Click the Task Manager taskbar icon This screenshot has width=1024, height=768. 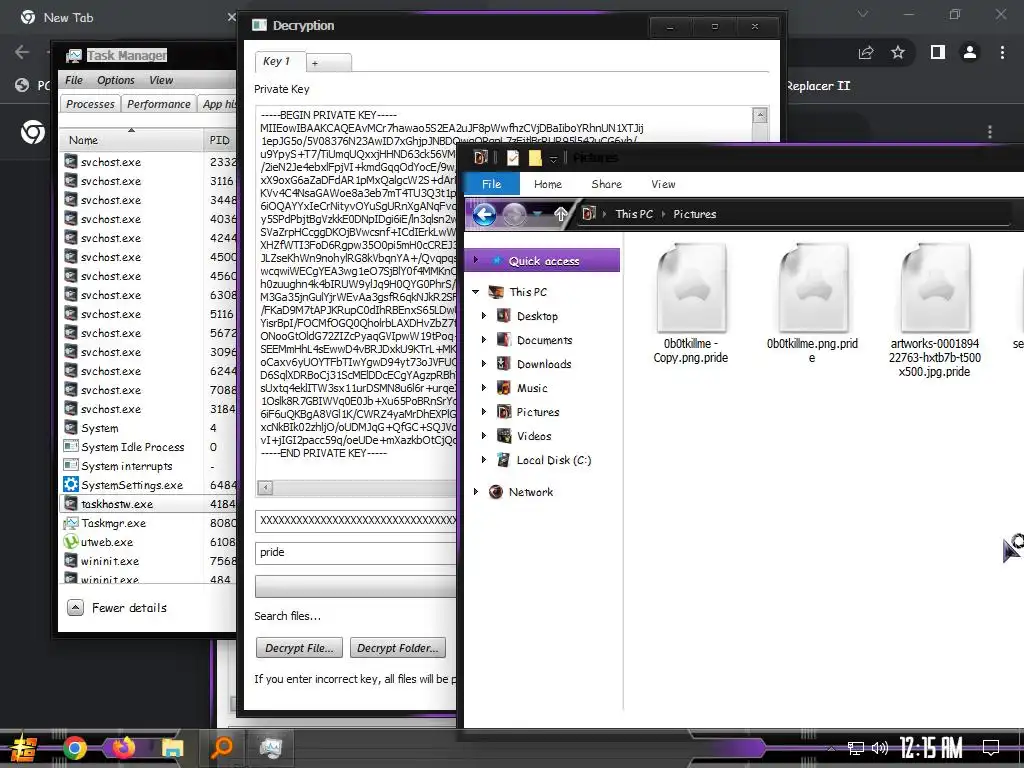click(x=270, y=747)
